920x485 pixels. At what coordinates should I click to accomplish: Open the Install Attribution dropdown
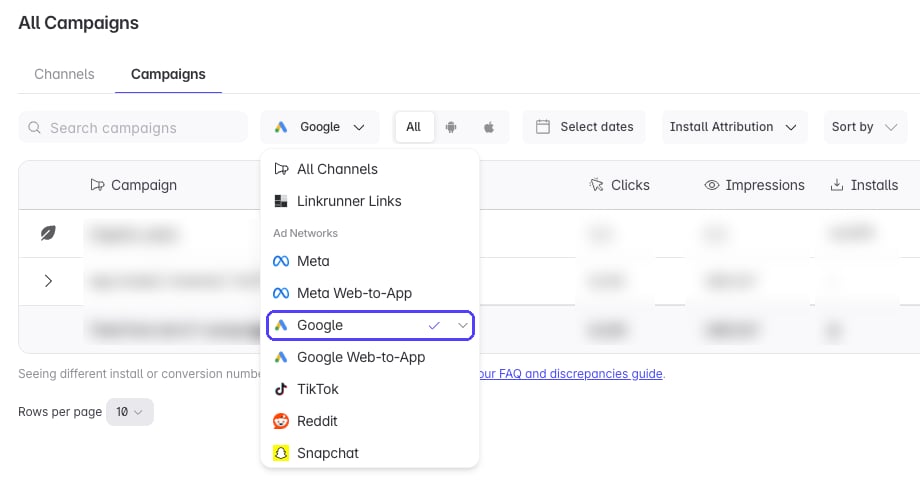pos(735,127)
